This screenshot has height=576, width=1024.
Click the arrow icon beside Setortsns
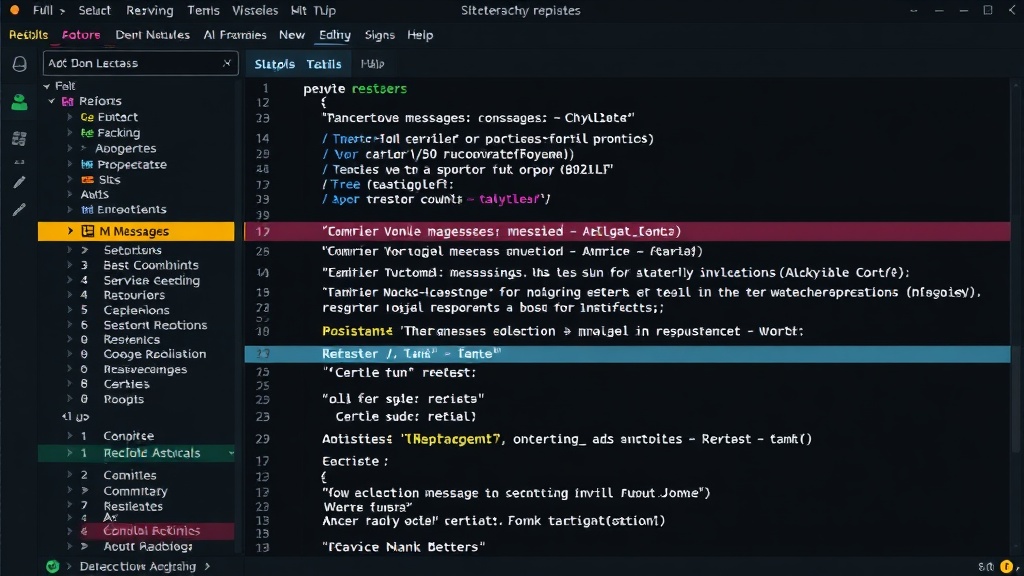point(84,250)
